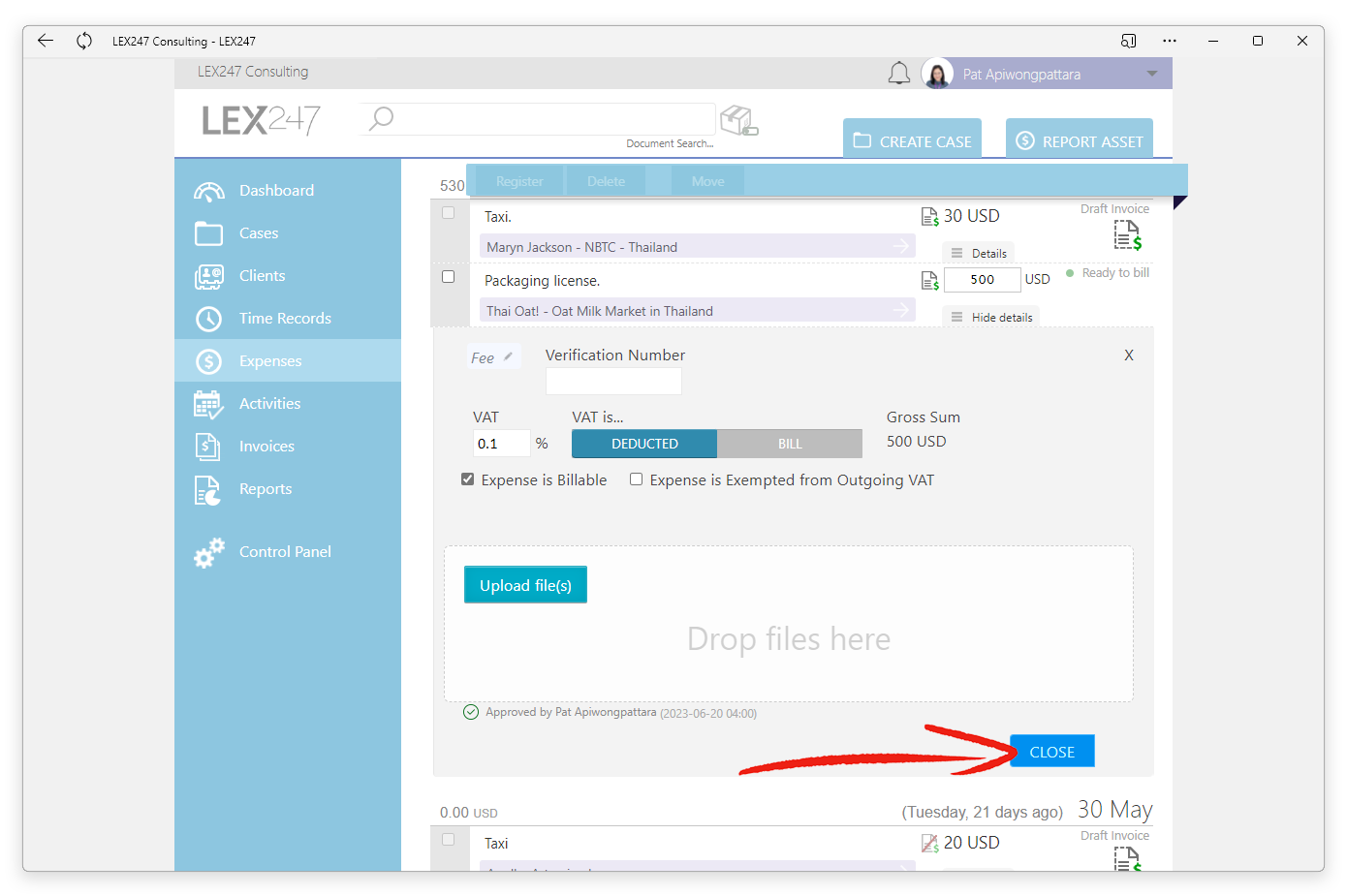
Task: Click the 30 May date heading
Action: [1115, 810]
